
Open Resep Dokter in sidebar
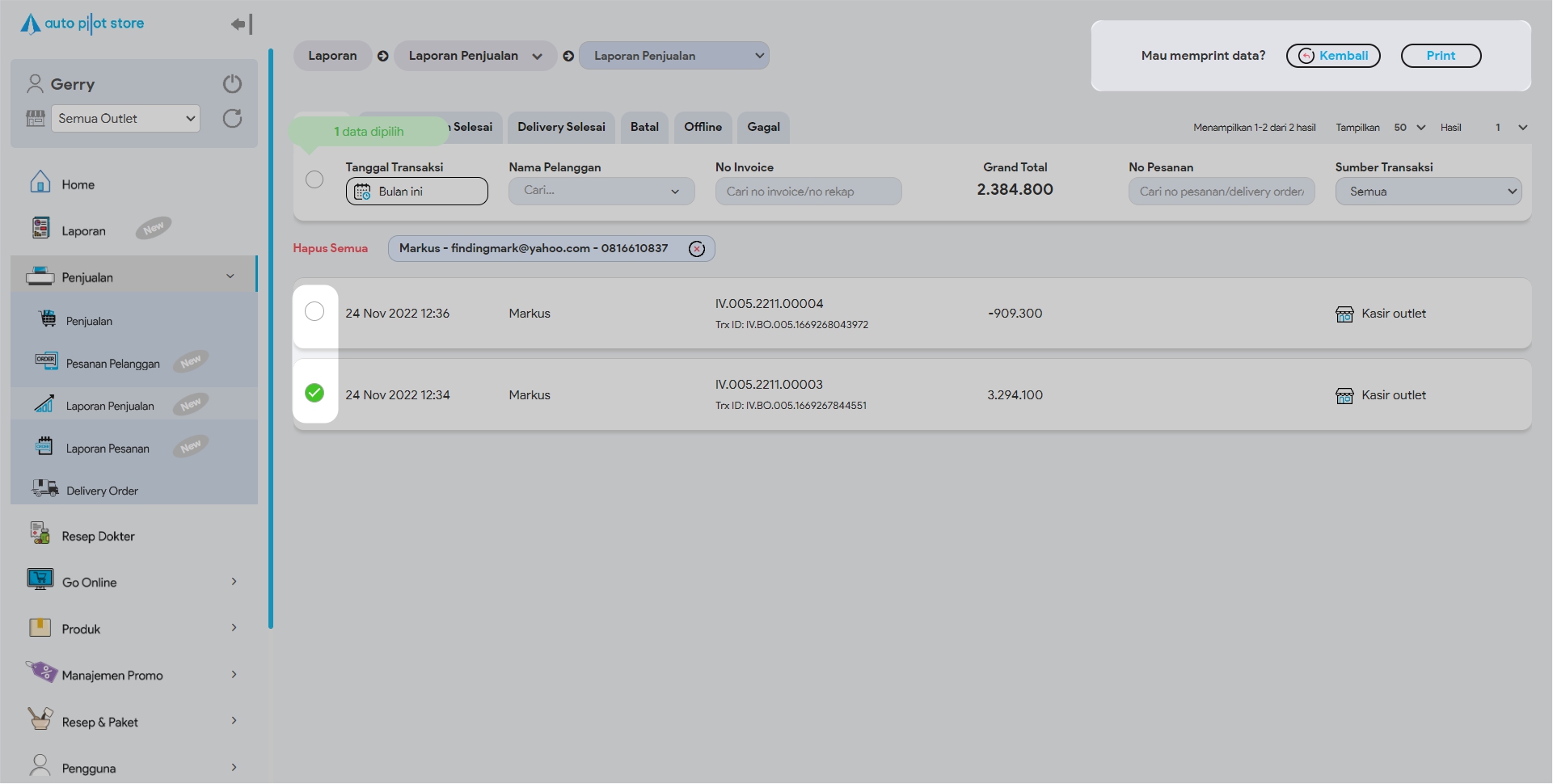[98, 536]
